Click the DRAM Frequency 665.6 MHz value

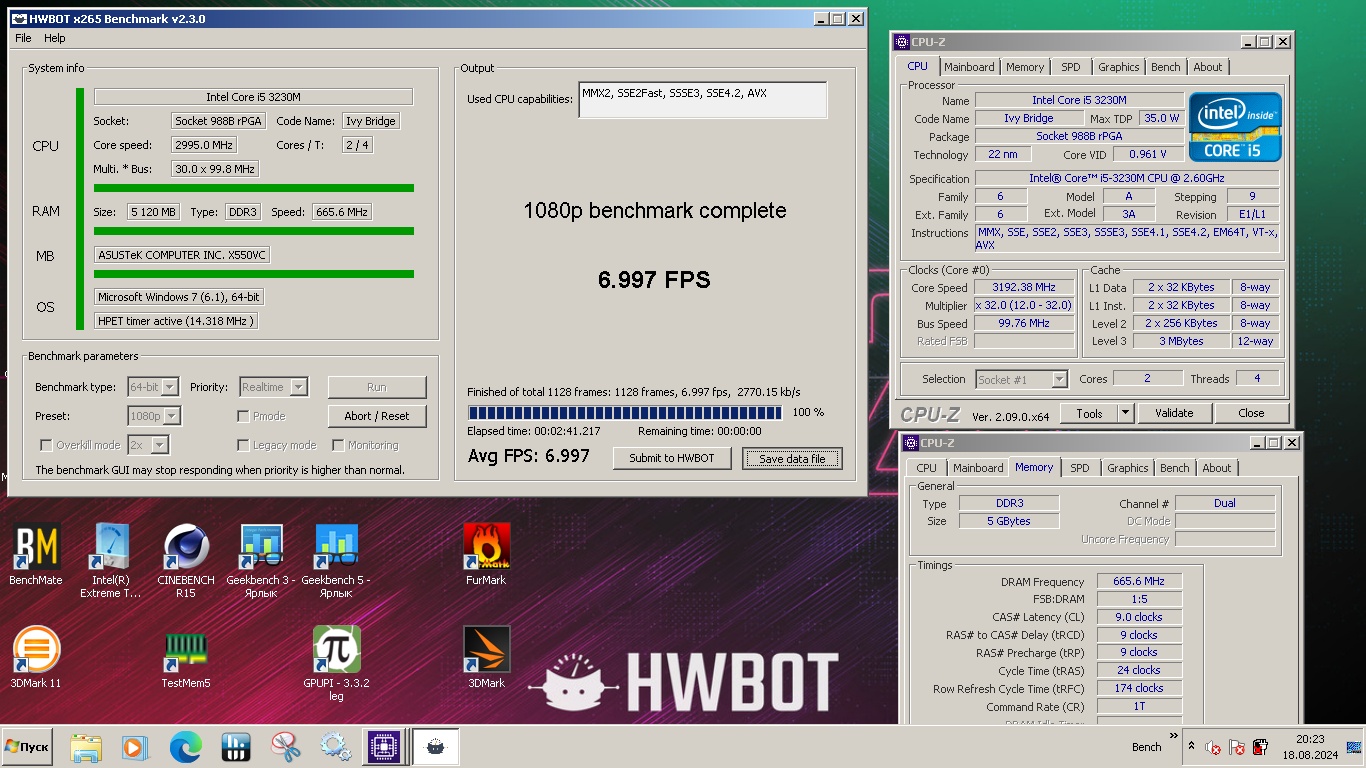[x=1139, y=582]
